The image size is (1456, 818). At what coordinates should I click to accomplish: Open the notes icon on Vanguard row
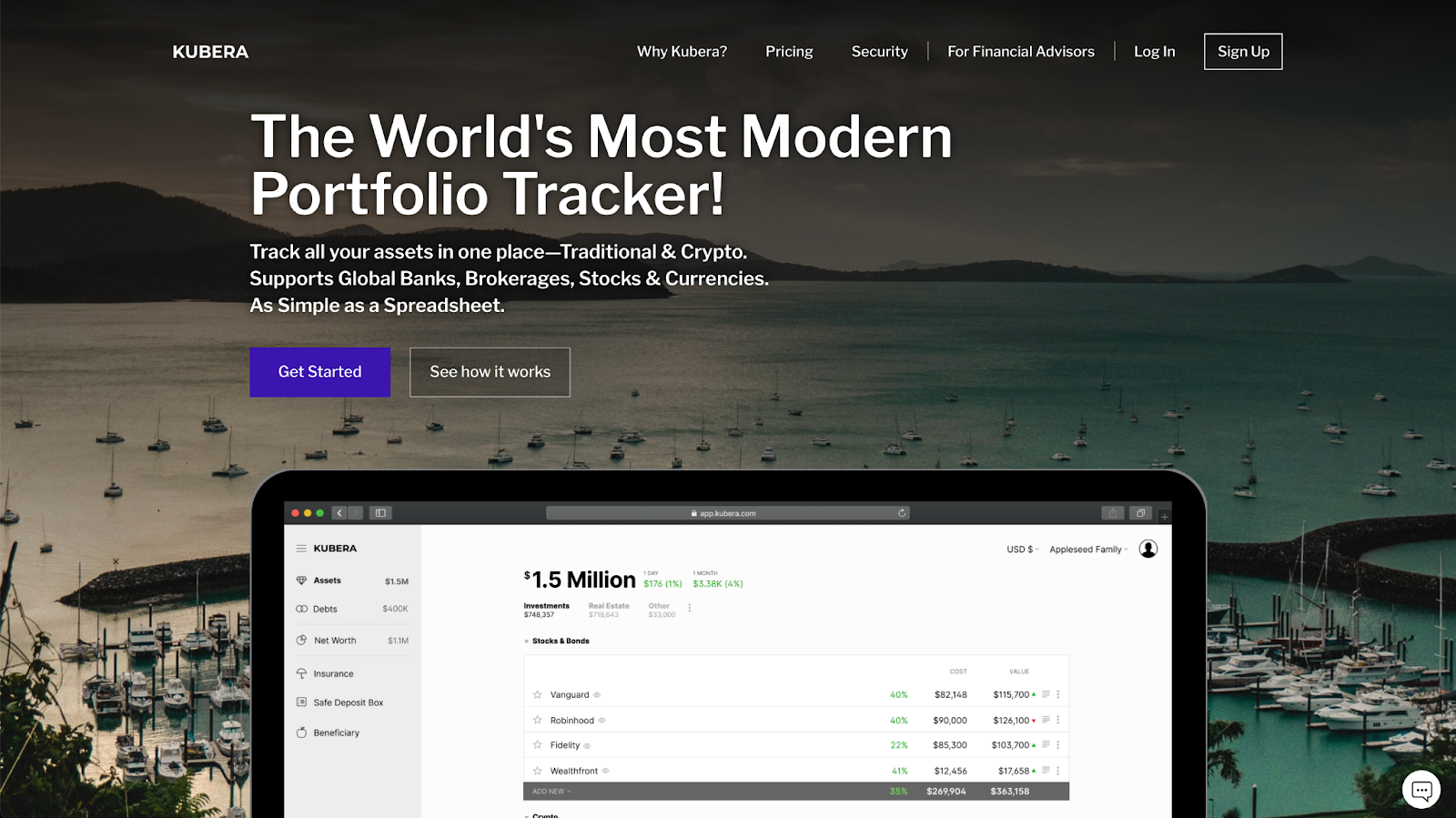tap(1046, 694)
